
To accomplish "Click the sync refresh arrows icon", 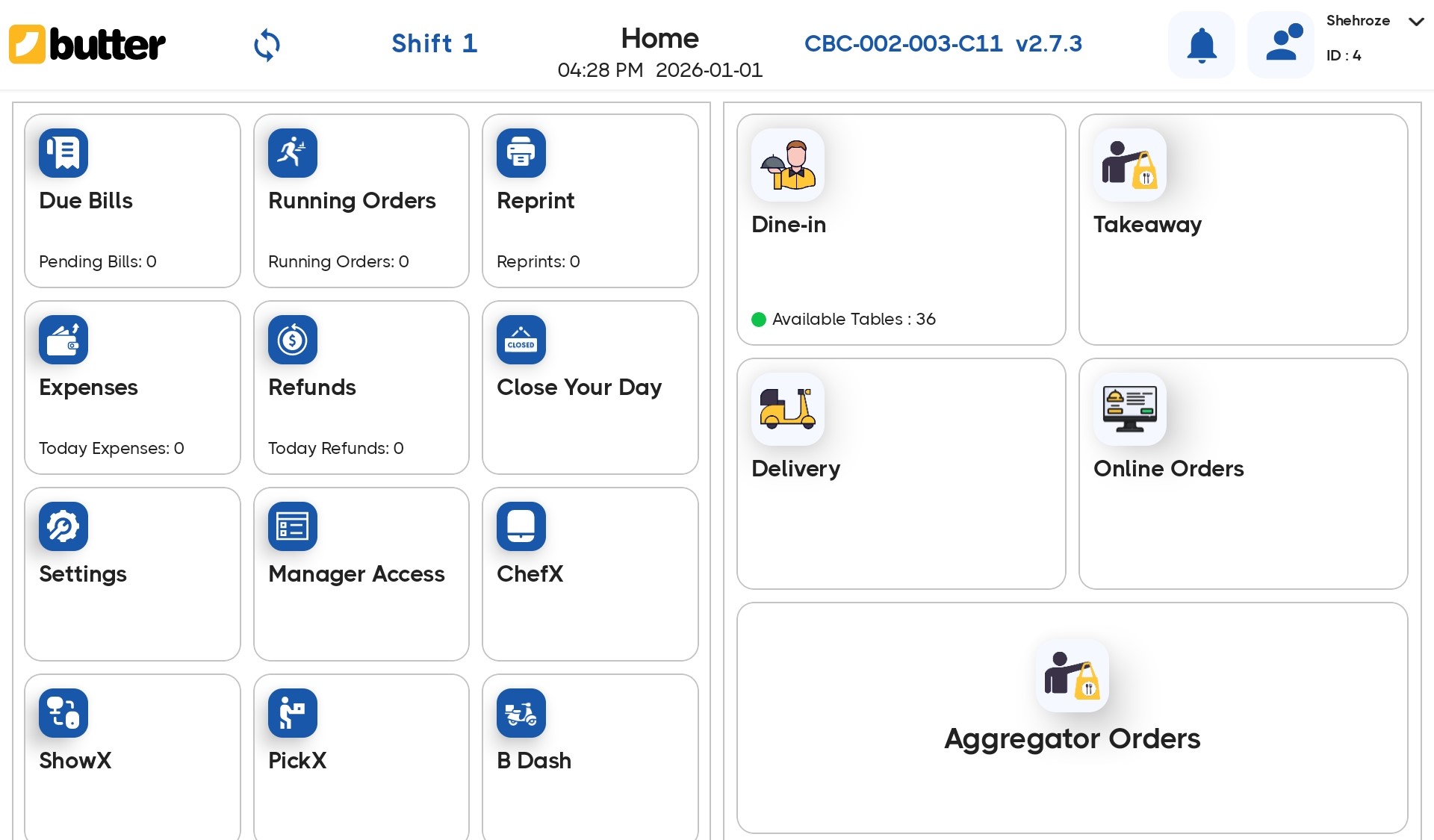I will point(267,45).
